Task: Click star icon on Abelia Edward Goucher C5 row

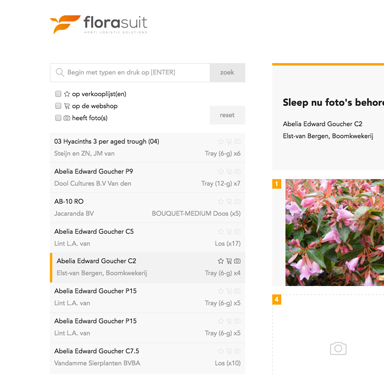Action: point(221,232)
